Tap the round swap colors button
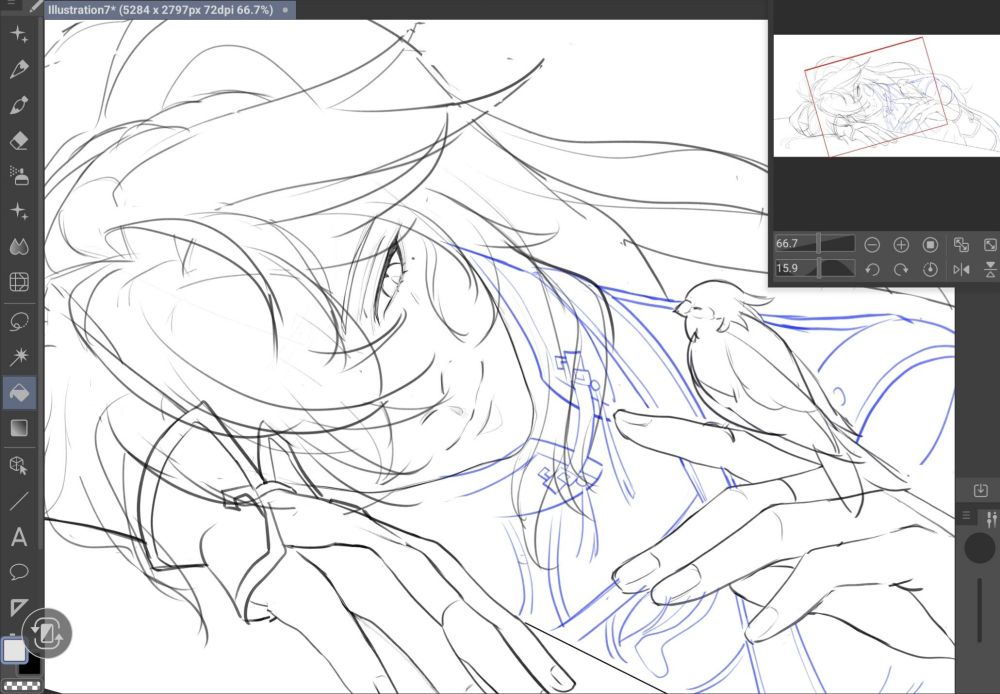 point(47,633)
